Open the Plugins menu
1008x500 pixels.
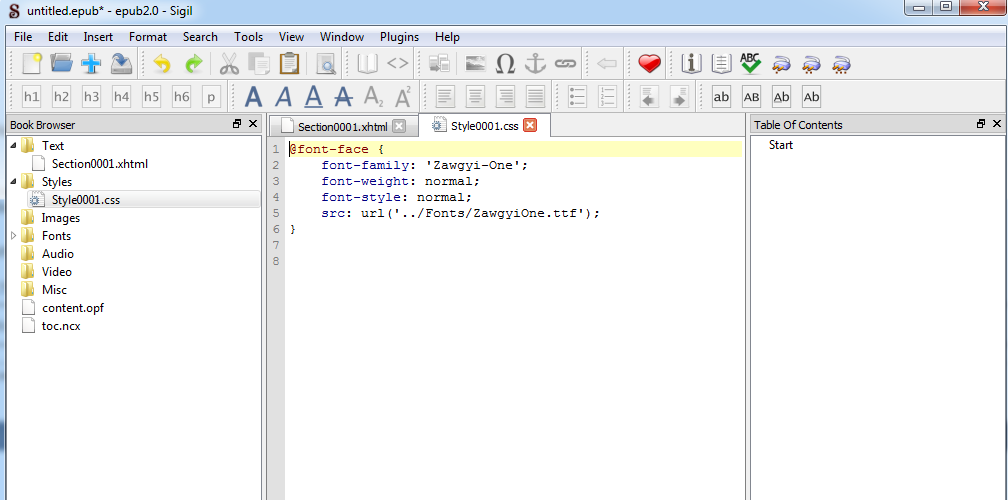(399, 37)
